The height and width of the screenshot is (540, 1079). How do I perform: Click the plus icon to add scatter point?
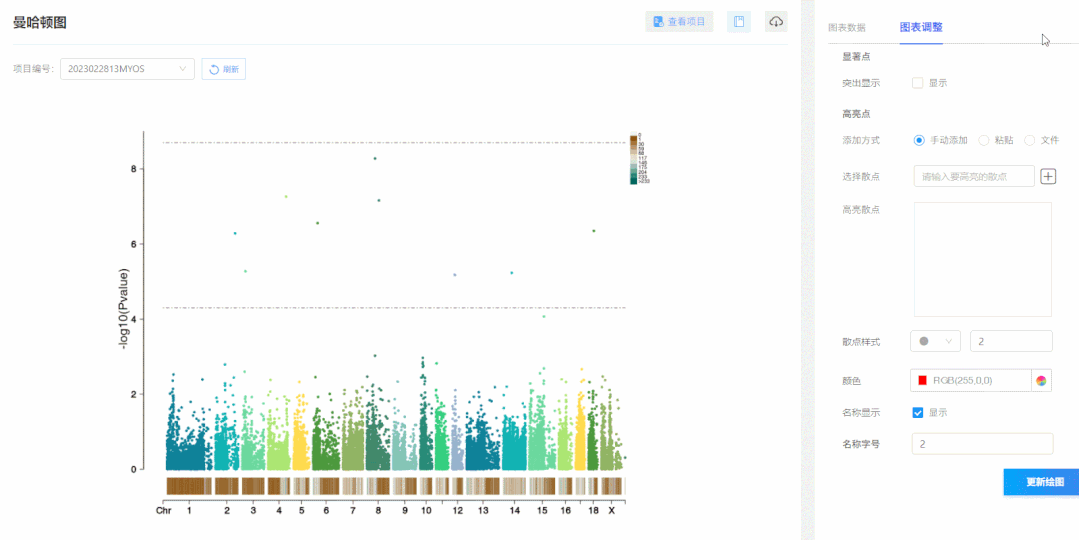[x=1048, y=177]
